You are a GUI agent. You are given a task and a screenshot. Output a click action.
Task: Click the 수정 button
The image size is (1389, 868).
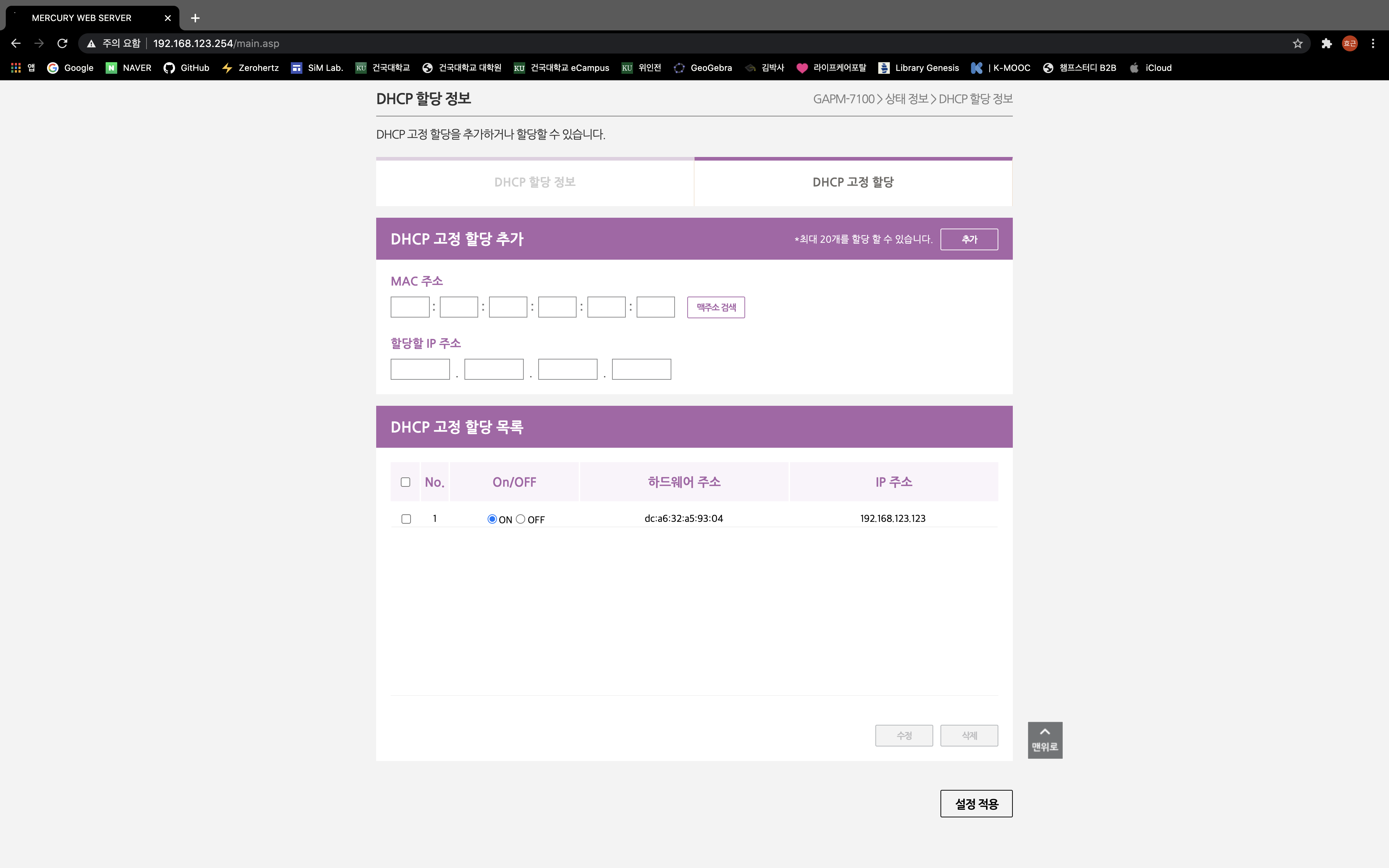pos(904,735)
